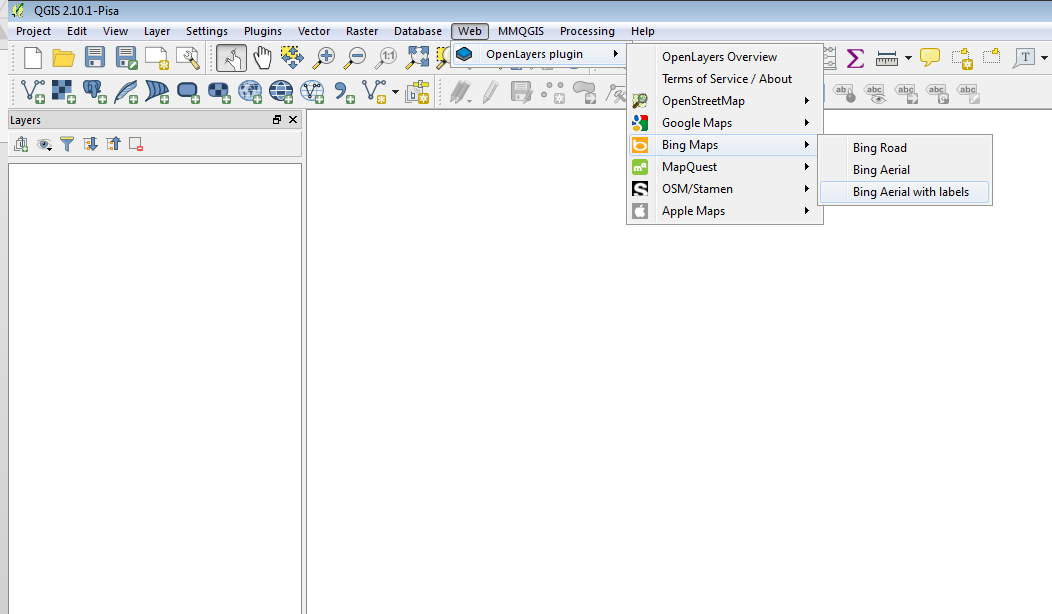Click the New Bookmark icon

click(961, 58)
